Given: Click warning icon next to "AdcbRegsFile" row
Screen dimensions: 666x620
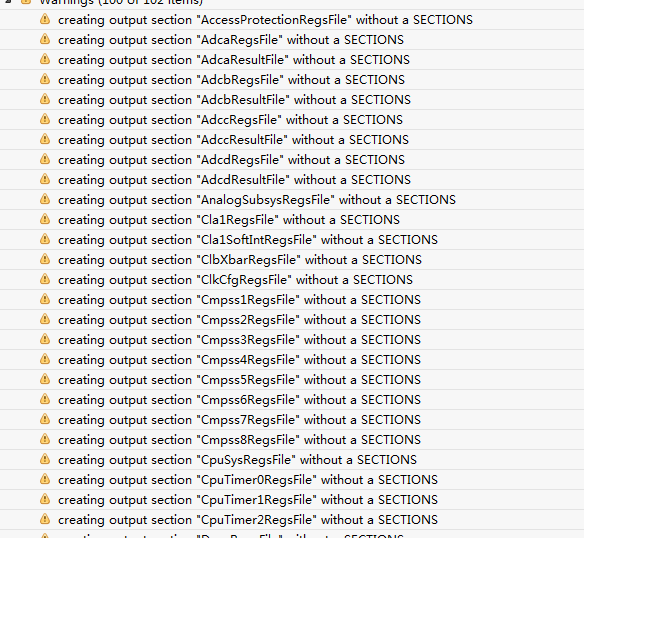Looking at the screenshot, I should click(x=44, y=80).
